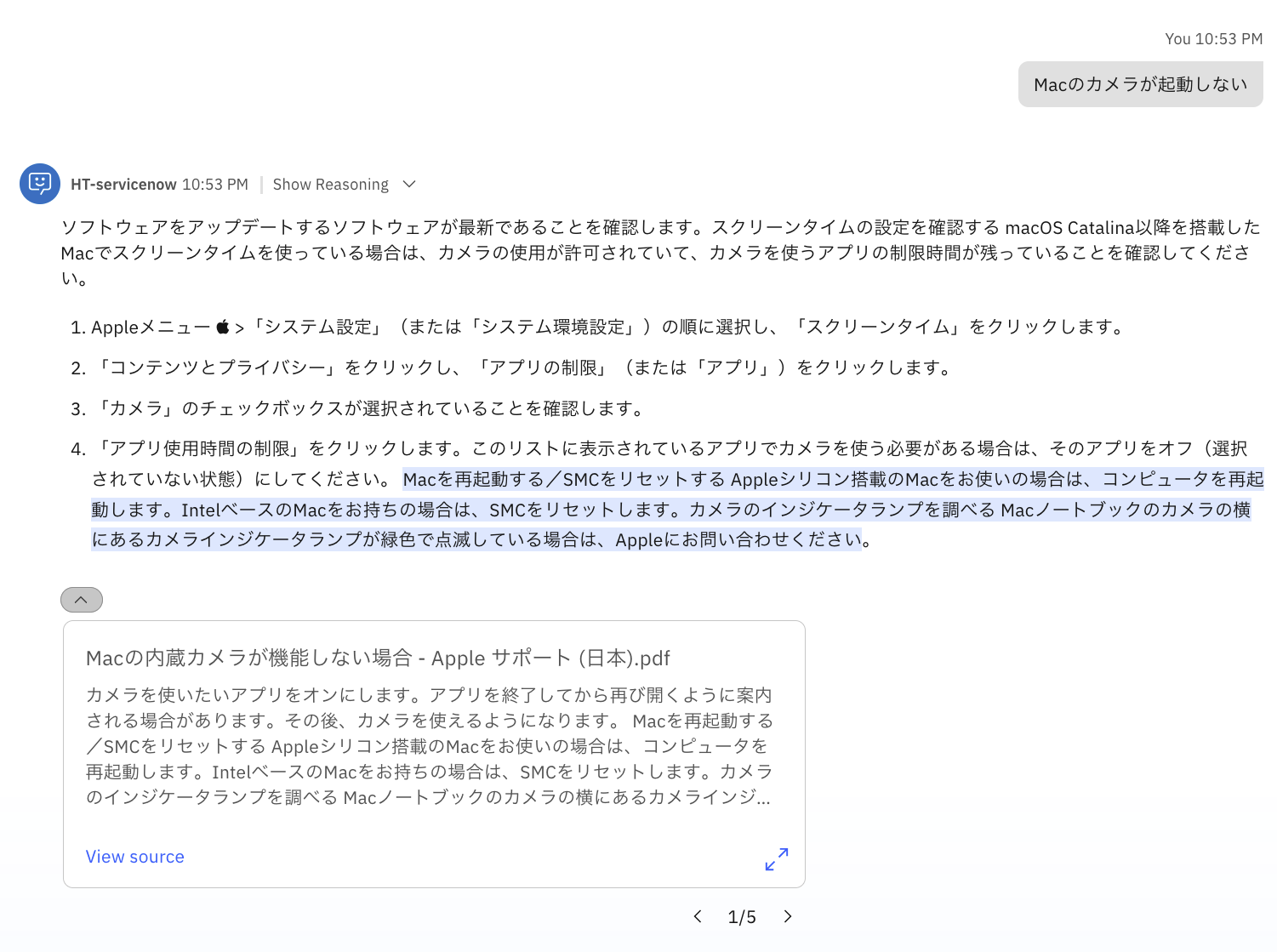The height and width of the screenshot is (952, 1277).
Task: Click the HT-servicenow sender name
Action: [x=123, y=185]
